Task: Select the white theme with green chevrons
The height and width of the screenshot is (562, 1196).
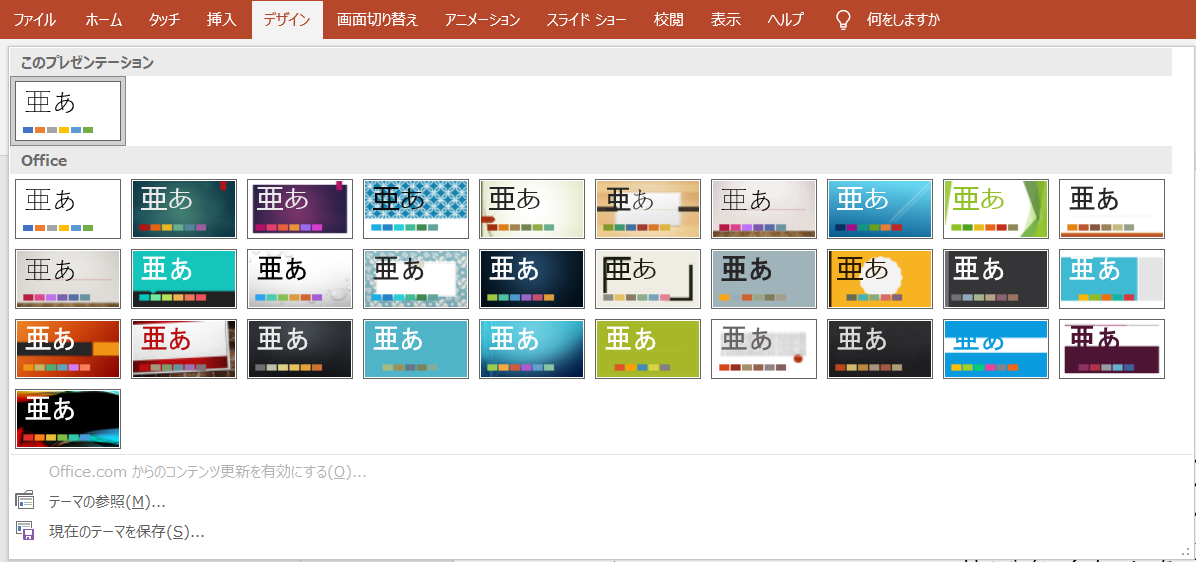Action: (x=995, y=209)
